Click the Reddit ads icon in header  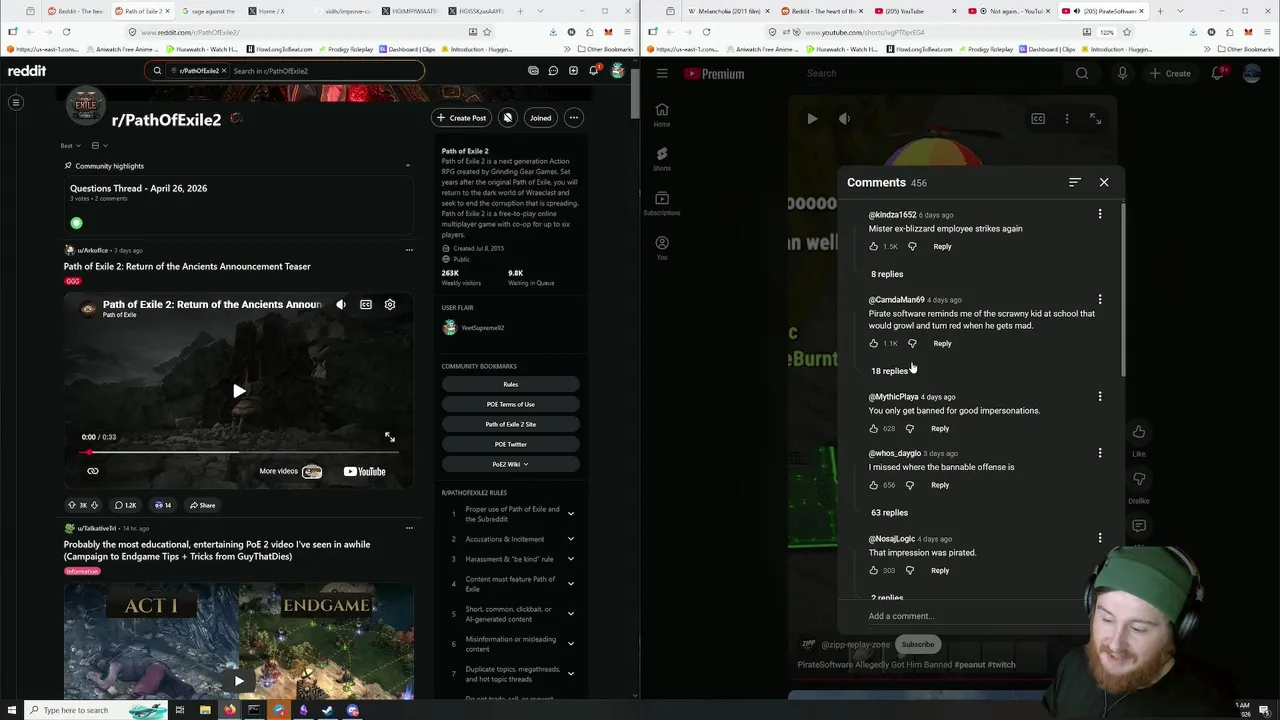point(533,71)
